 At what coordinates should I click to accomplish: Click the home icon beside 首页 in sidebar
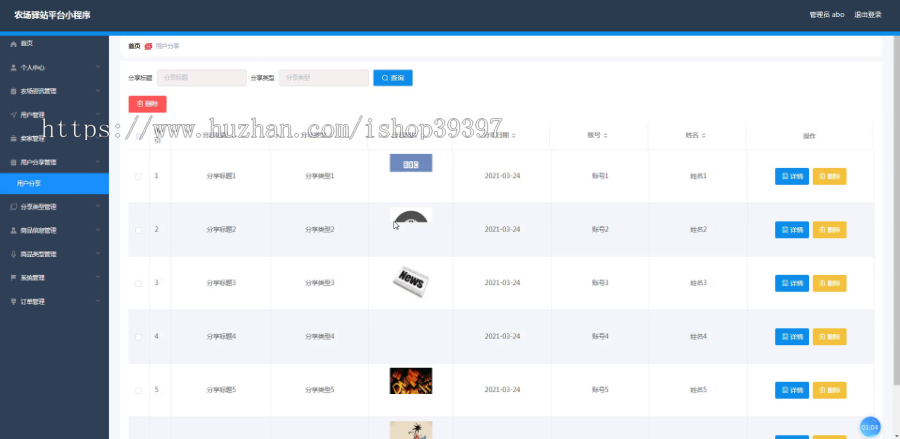(13, 44)
